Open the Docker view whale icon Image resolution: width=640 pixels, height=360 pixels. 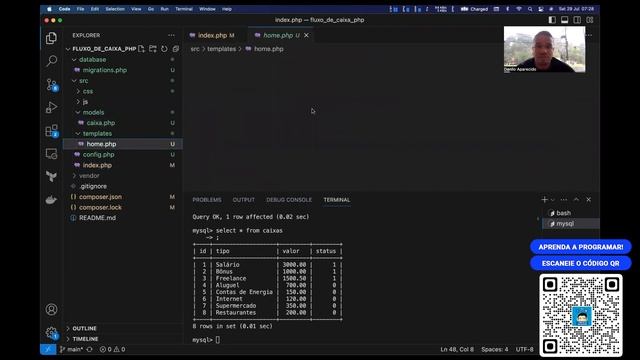(51, 200)
